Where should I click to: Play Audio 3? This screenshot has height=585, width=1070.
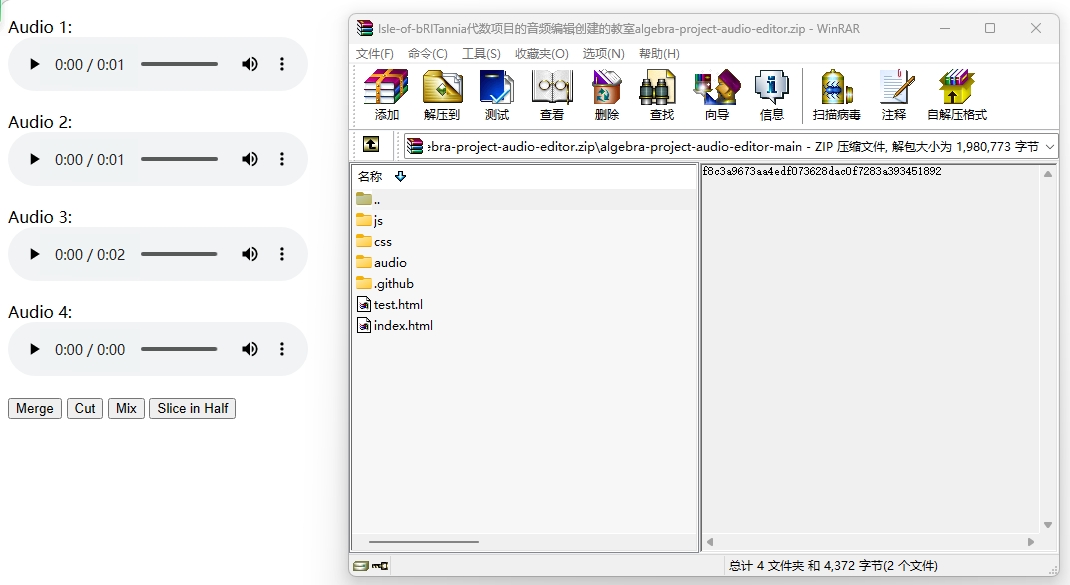click(x=34, y=254)
